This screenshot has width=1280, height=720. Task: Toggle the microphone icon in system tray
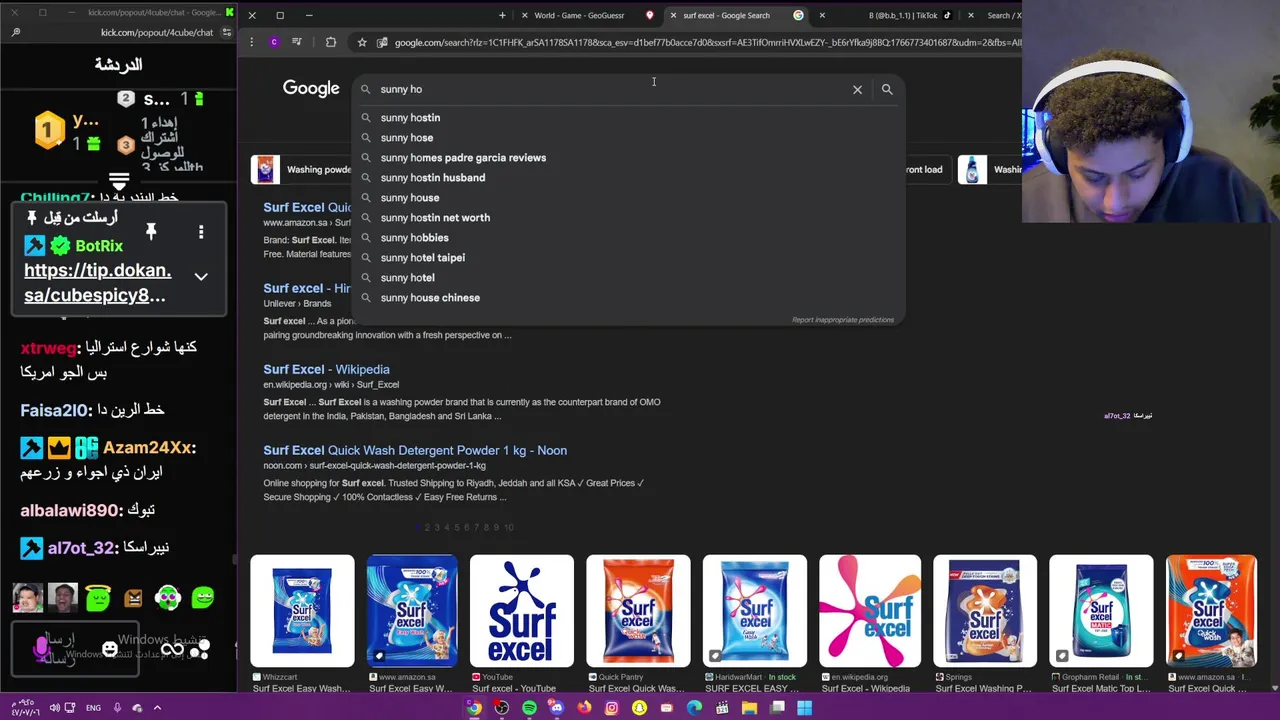pyautogui.click(x=117, y=708)
